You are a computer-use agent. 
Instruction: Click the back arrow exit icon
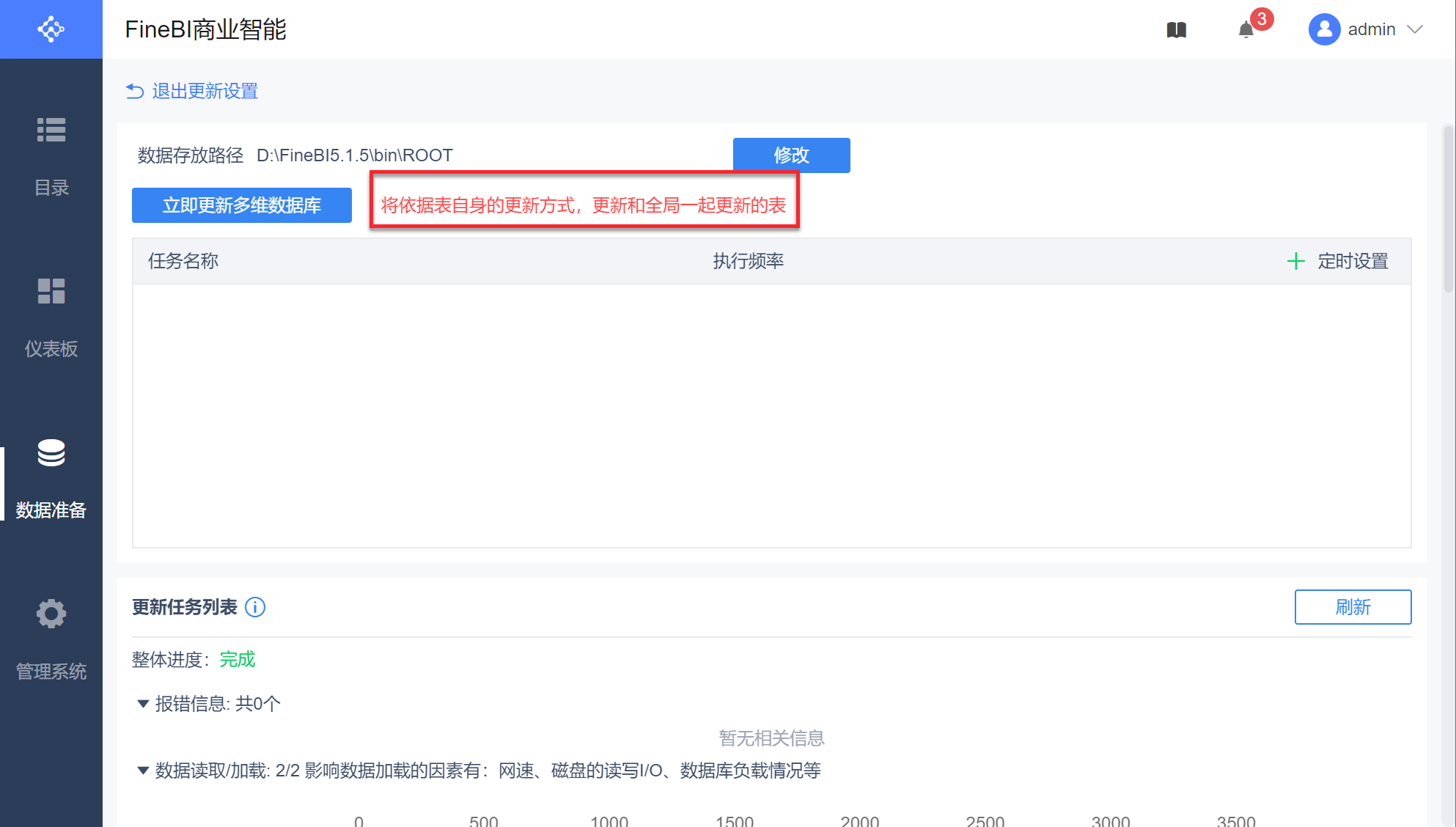point(135,91)
